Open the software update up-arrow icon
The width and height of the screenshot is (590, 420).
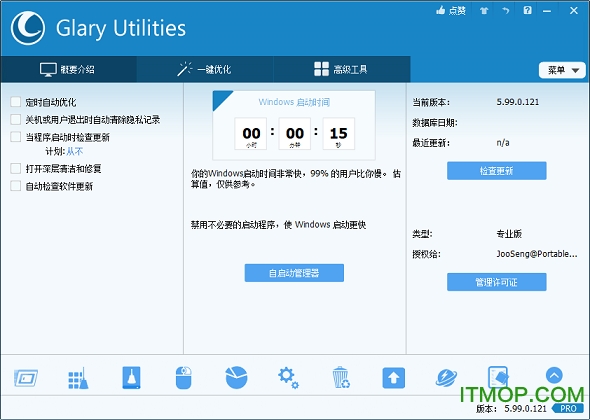394,377
